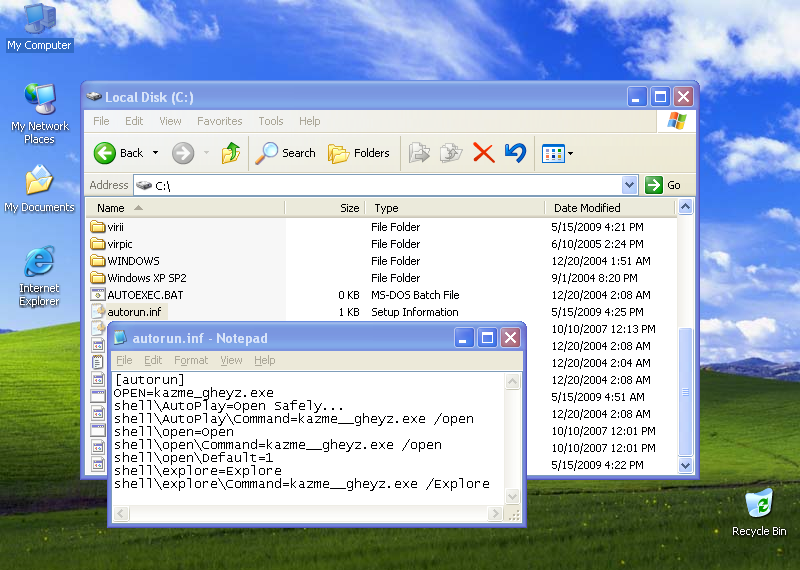The width and height of the screenshot is (800, 570).
Task: Open the Edit menu in Local Disk window
Action: tap(134, 121)
